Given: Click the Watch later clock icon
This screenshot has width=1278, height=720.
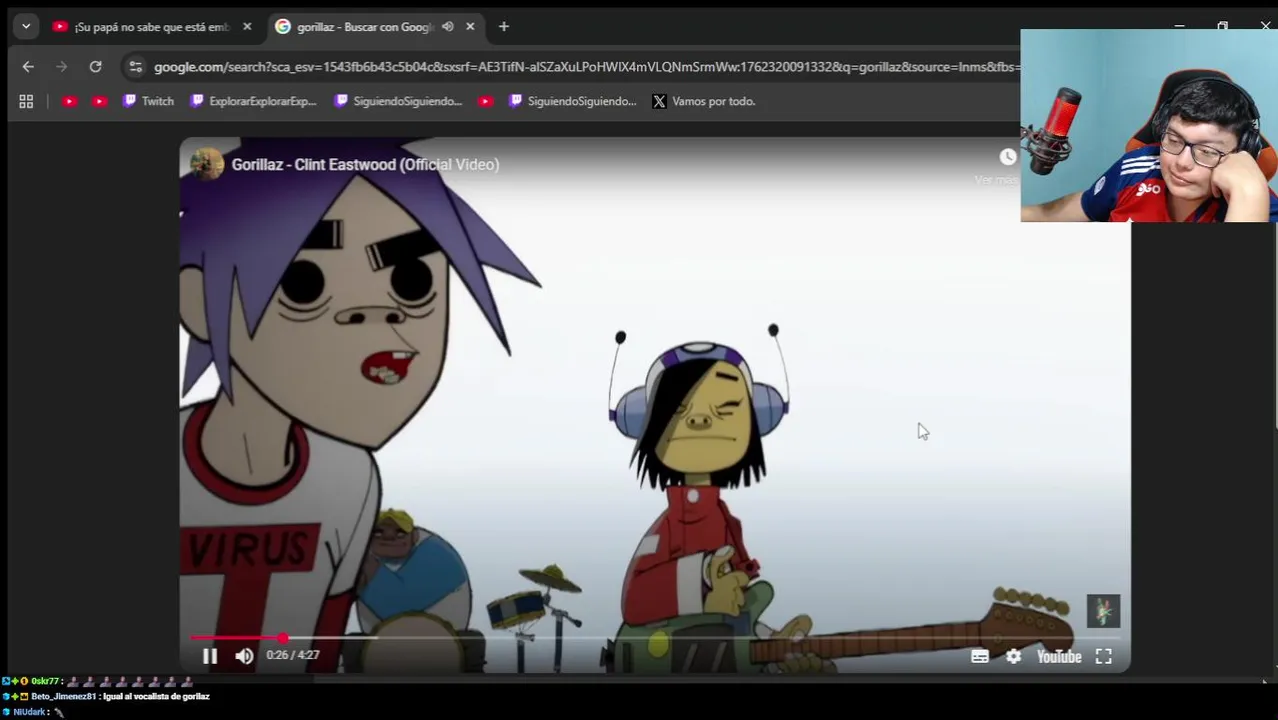Looking at the screenshot, I should tap(1008, 157).
